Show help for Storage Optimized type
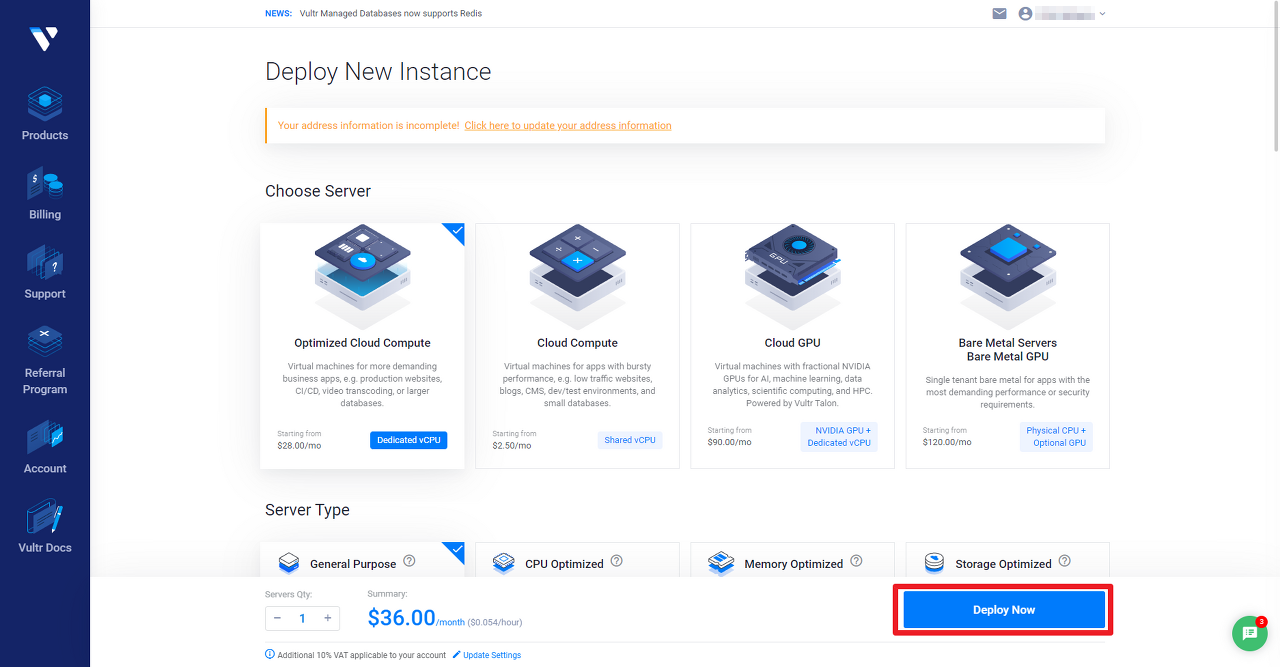This screenshot has width=1280, height=667. (x=1065, y=561)
